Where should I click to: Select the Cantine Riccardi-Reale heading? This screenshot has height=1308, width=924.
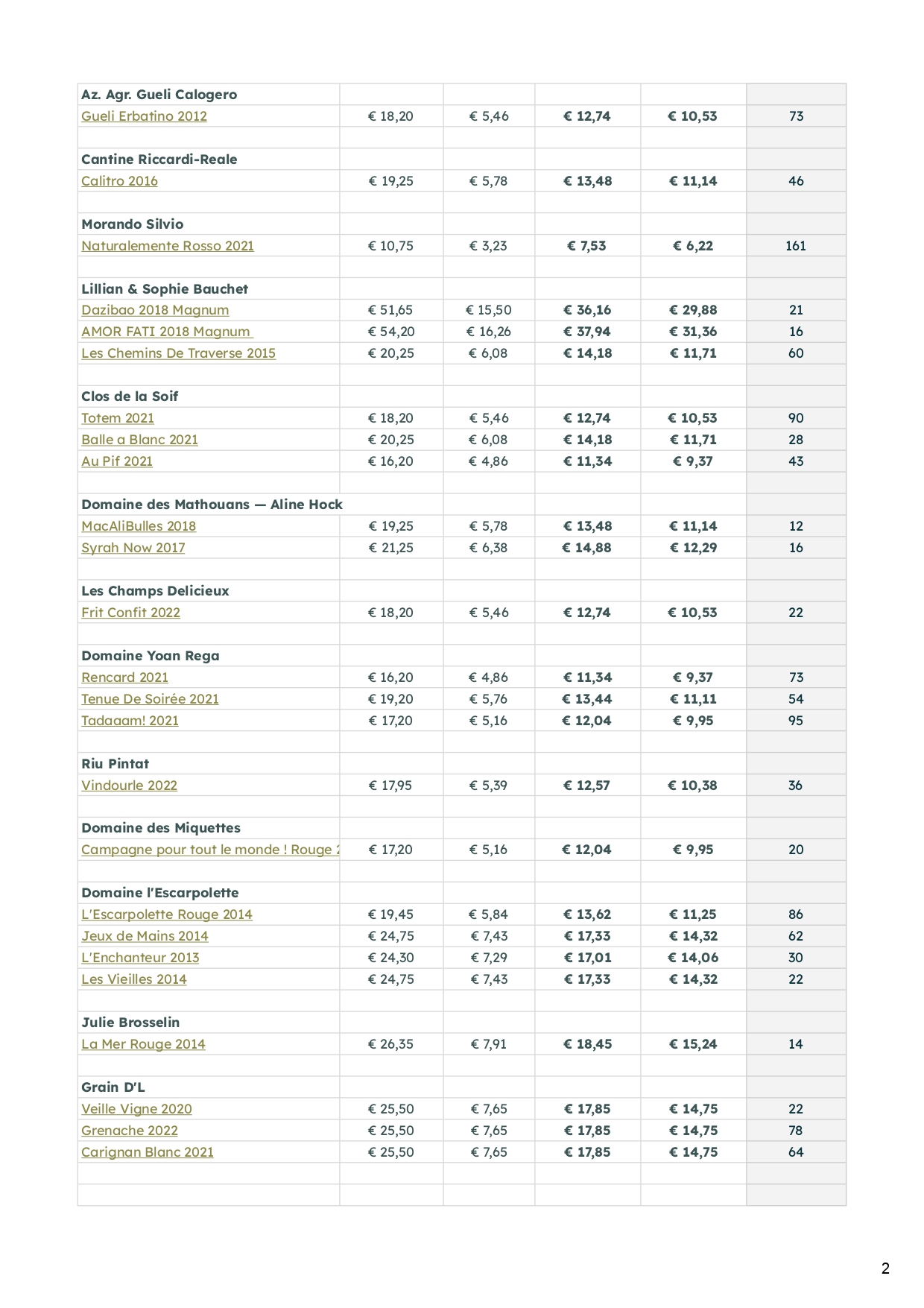pos(159,159)
